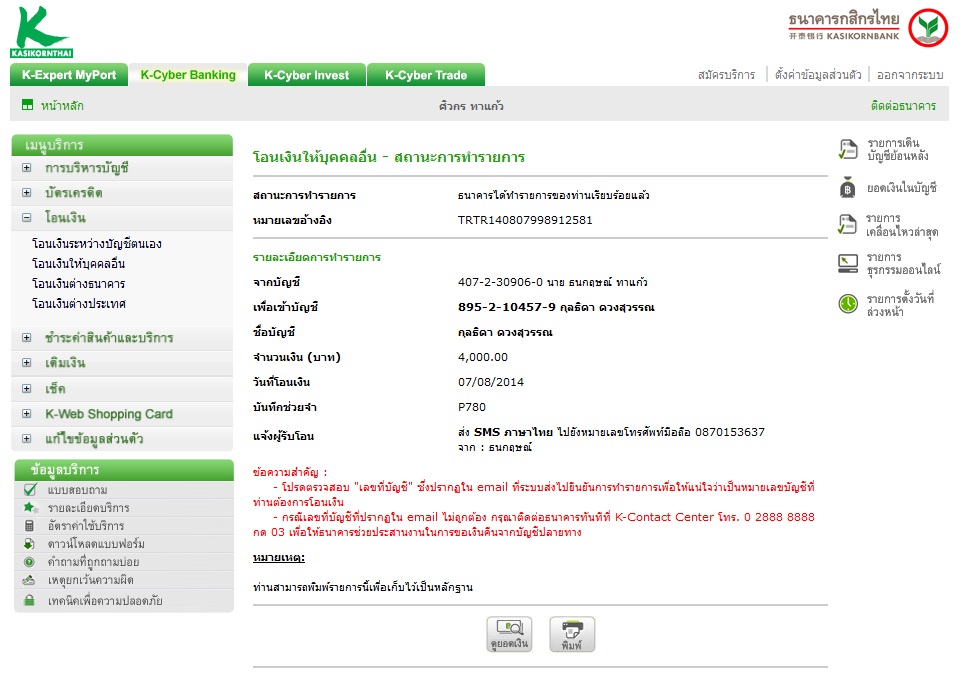
Task: Click the mobile number 0870153637
Action: coord(730,432)
